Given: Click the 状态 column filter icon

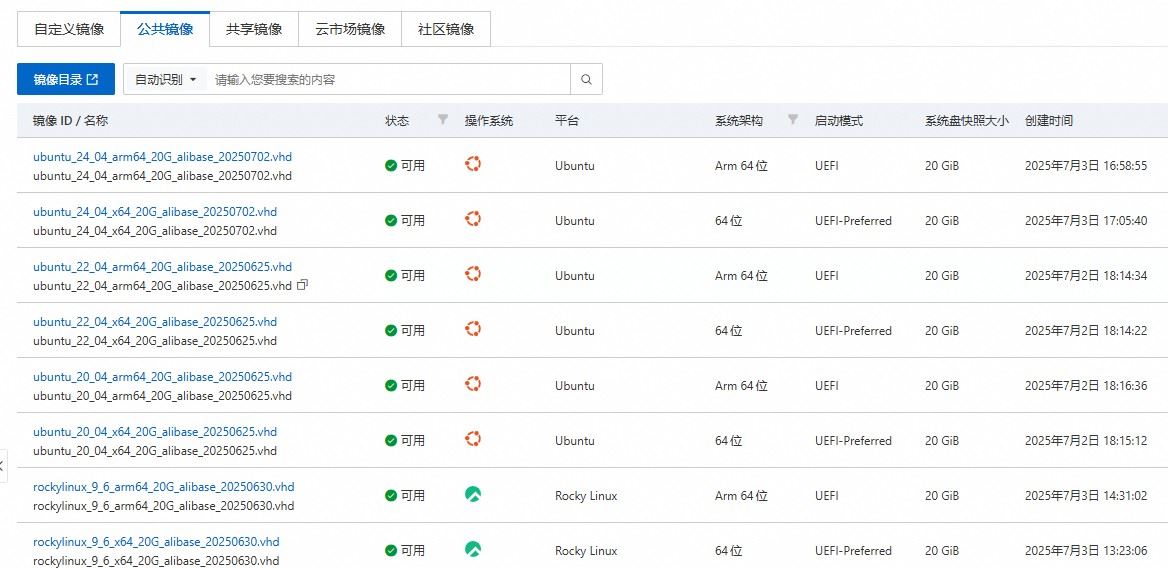Looking at the screenshot, I should (x=443, y=120).
